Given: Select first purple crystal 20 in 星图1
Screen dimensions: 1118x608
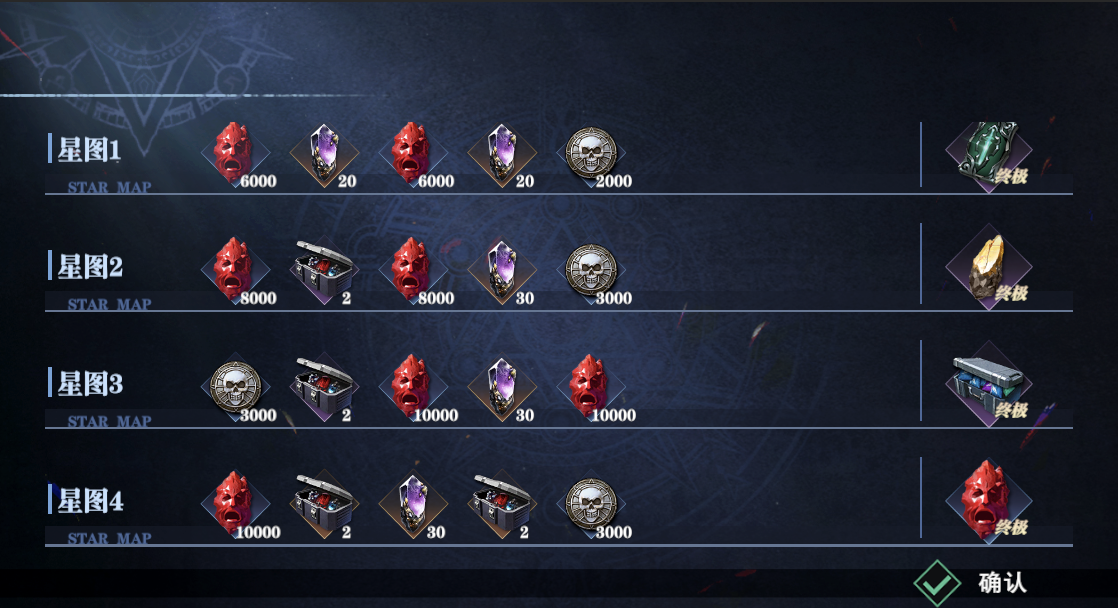Looking at the screenshot, I should point(324,153).
